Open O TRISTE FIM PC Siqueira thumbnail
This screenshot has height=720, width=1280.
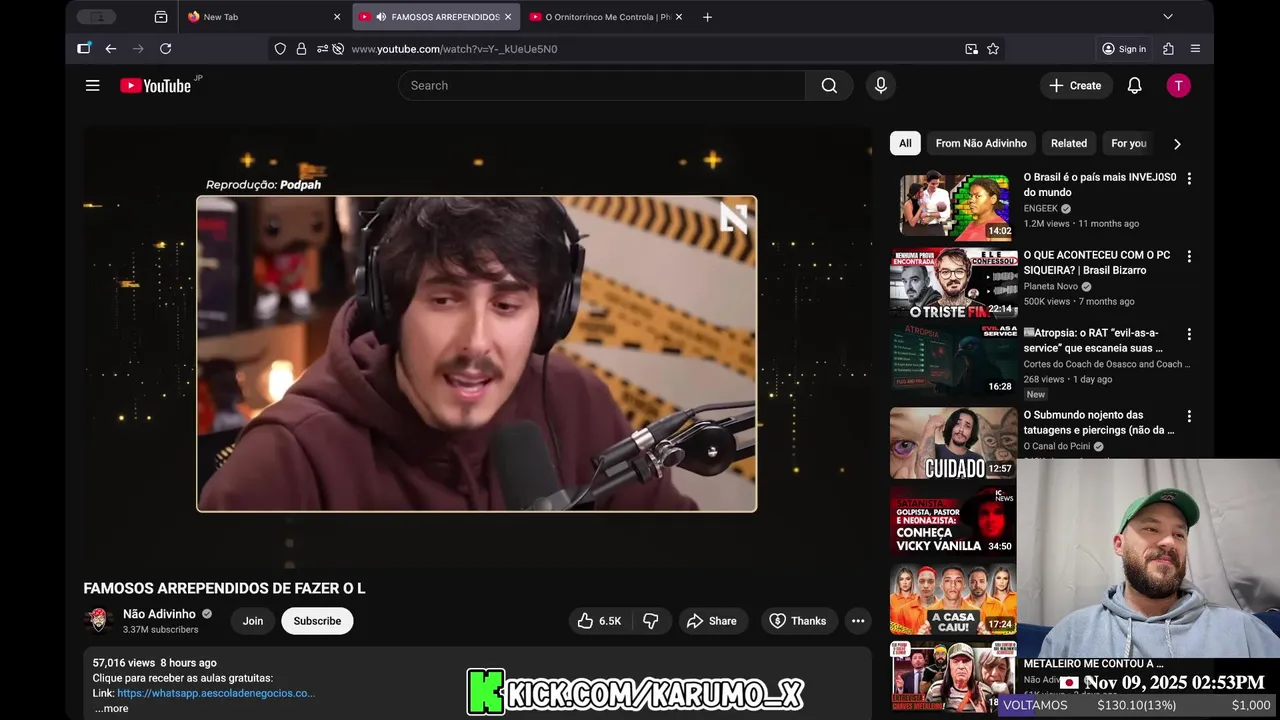(953, 284)
